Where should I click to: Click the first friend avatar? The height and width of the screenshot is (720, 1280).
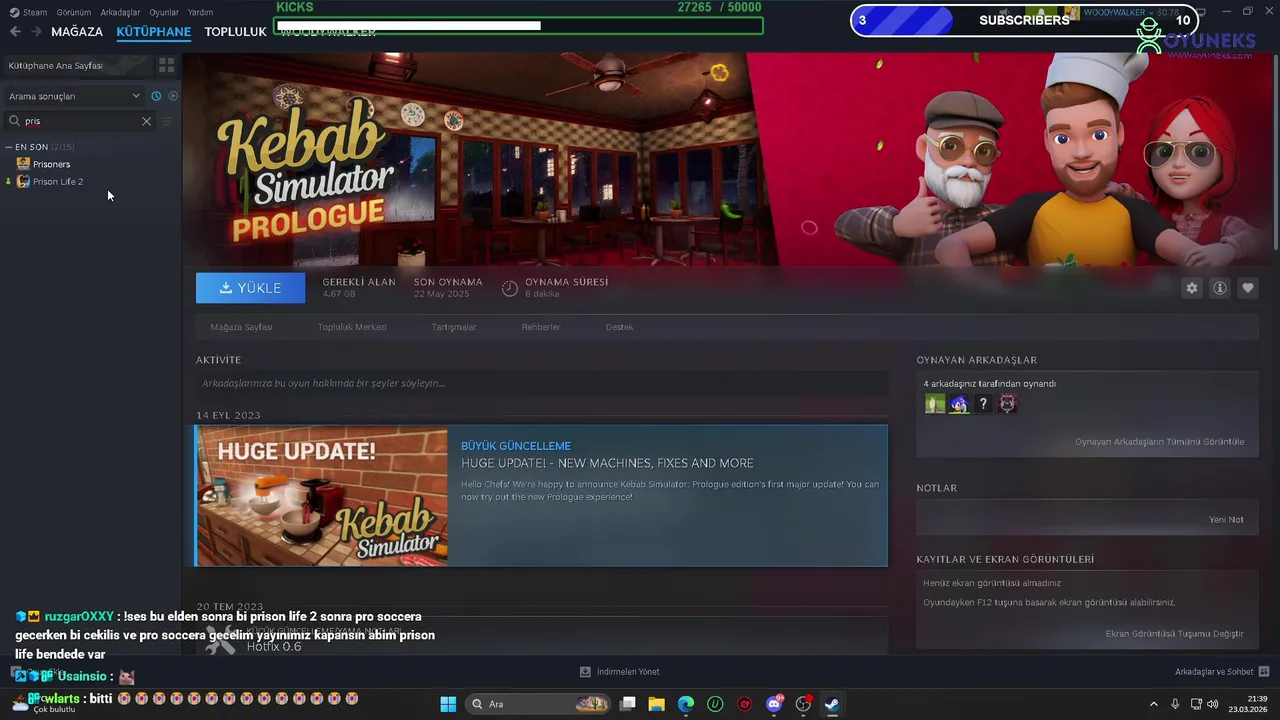point(935,404)
